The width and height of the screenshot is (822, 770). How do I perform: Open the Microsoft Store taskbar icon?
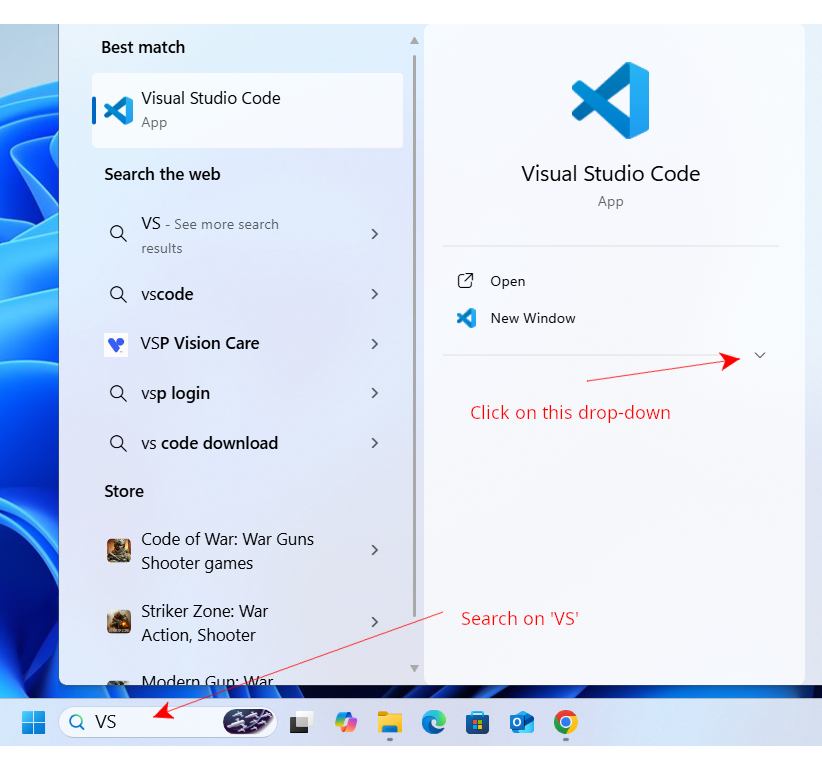(x=477, y=722)
